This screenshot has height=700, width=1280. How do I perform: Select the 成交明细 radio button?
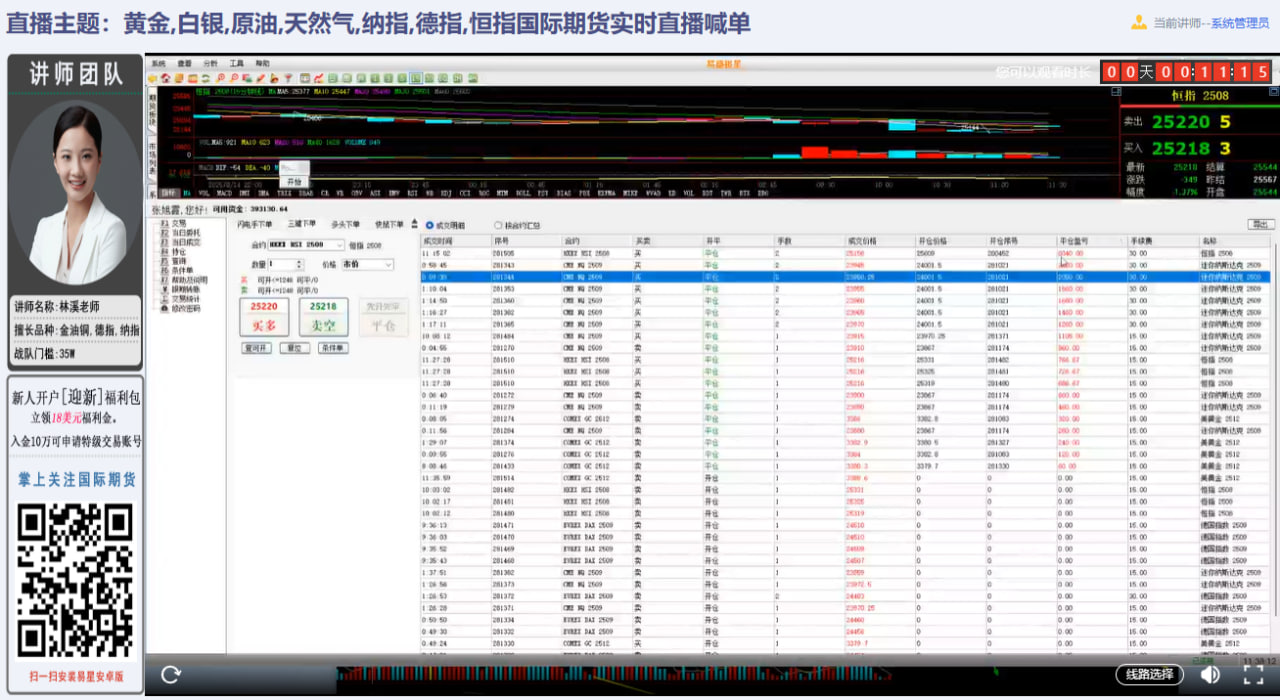pos(430,225)
